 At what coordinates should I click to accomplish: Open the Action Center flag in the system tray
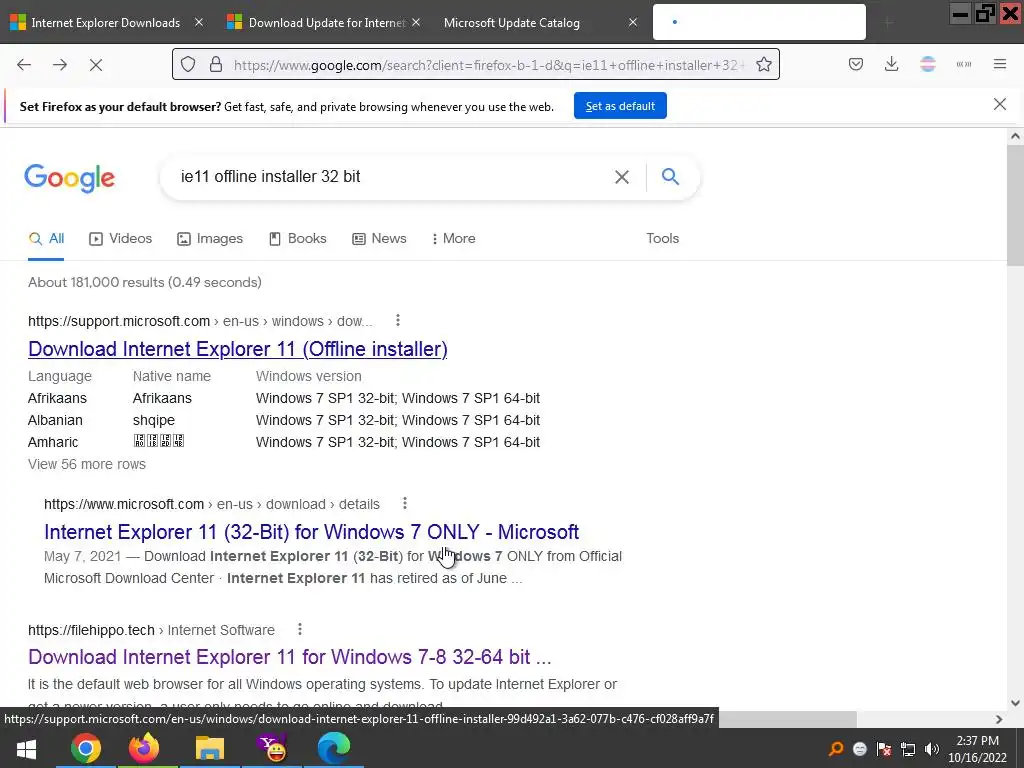[884, 749]
